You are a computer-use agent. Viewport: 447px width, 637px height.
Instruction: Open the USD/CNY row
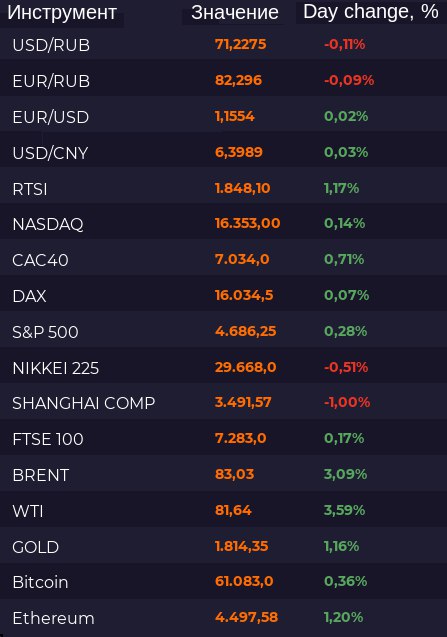click(x=224, y=153)
